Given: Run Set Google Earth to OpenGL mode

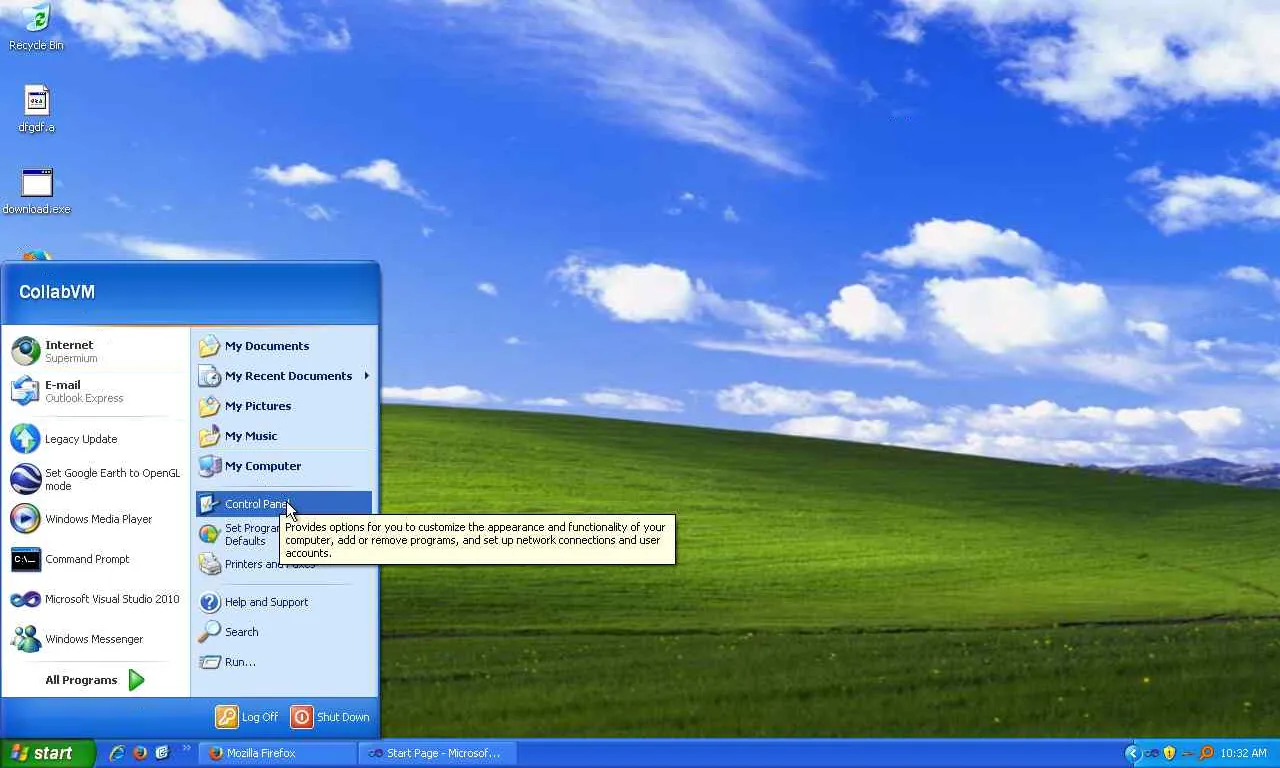Looking at the screenshot, I should [x=95, y=479].
